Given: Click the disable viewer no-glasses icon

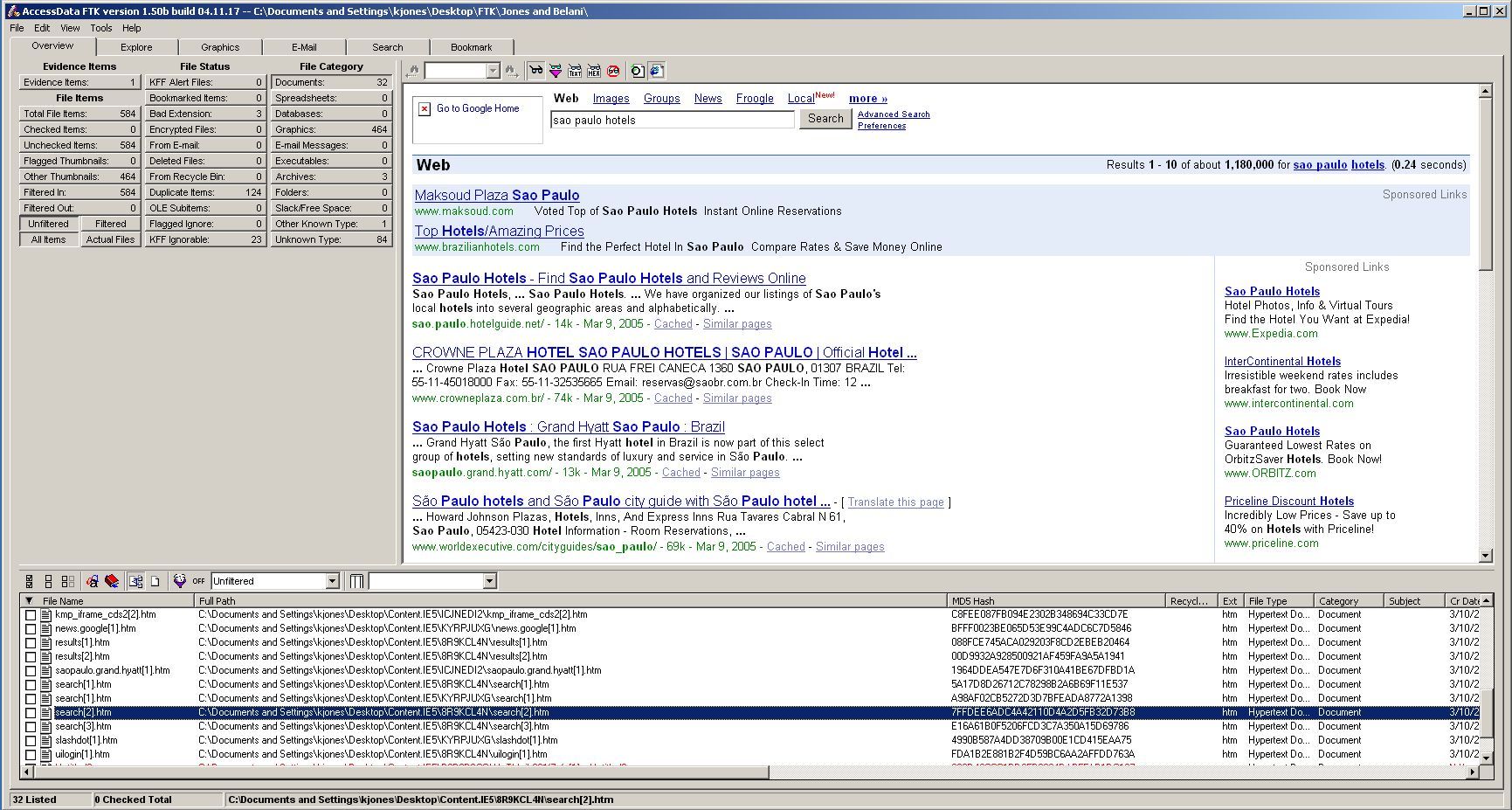Looking at the screenshot, I should click(613, 71).
